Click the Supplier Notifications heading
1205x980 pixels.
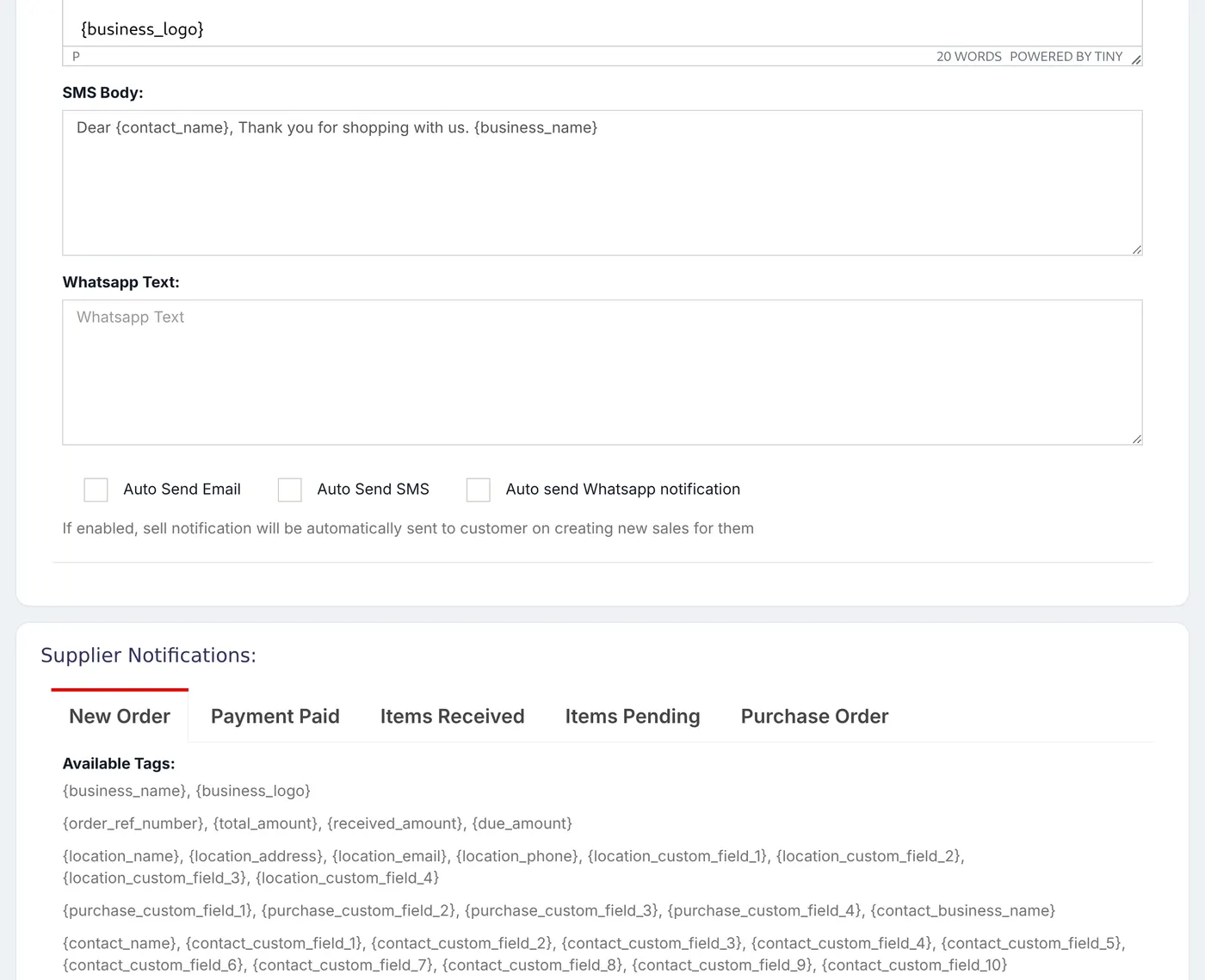(x=149, y=656)
